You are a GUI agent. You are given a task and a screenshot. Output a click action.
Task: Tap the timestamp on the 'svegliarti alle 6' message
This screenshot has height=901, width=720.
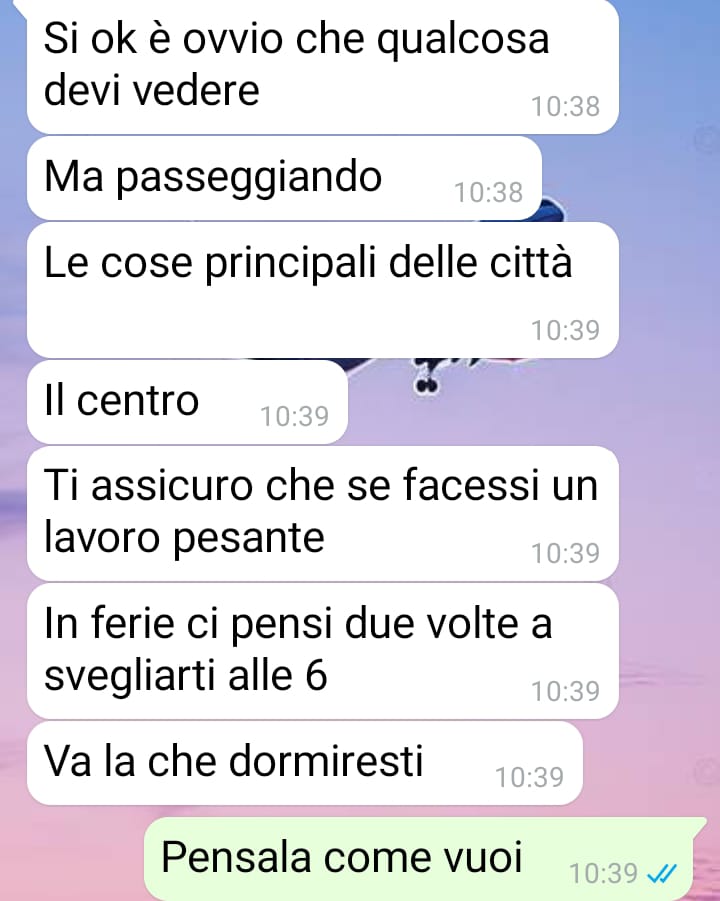tap(565, 691)
